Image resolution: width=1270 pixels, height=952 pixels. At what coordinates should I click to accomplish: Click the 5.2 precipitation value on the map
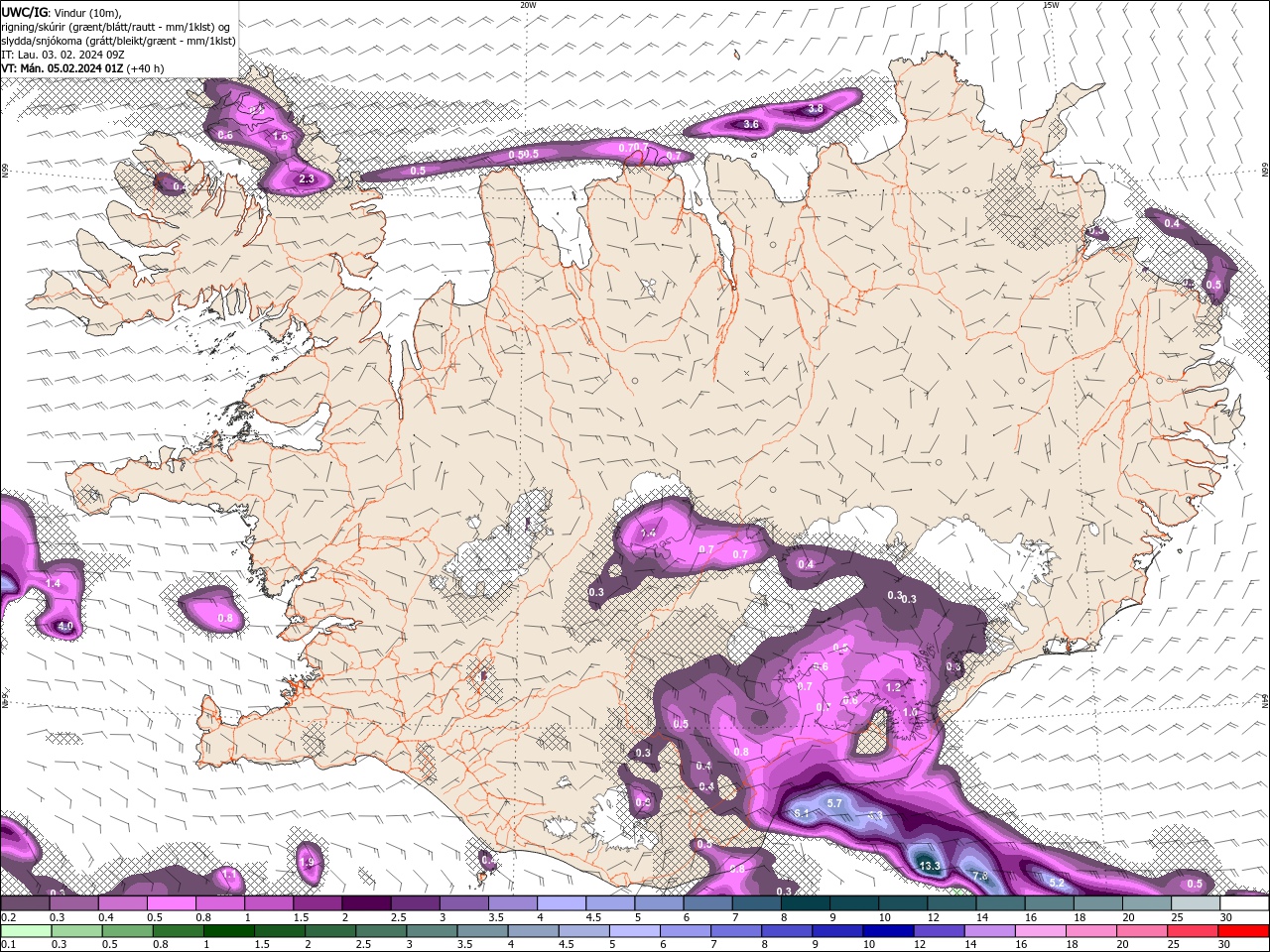(x=1057, y=883)
